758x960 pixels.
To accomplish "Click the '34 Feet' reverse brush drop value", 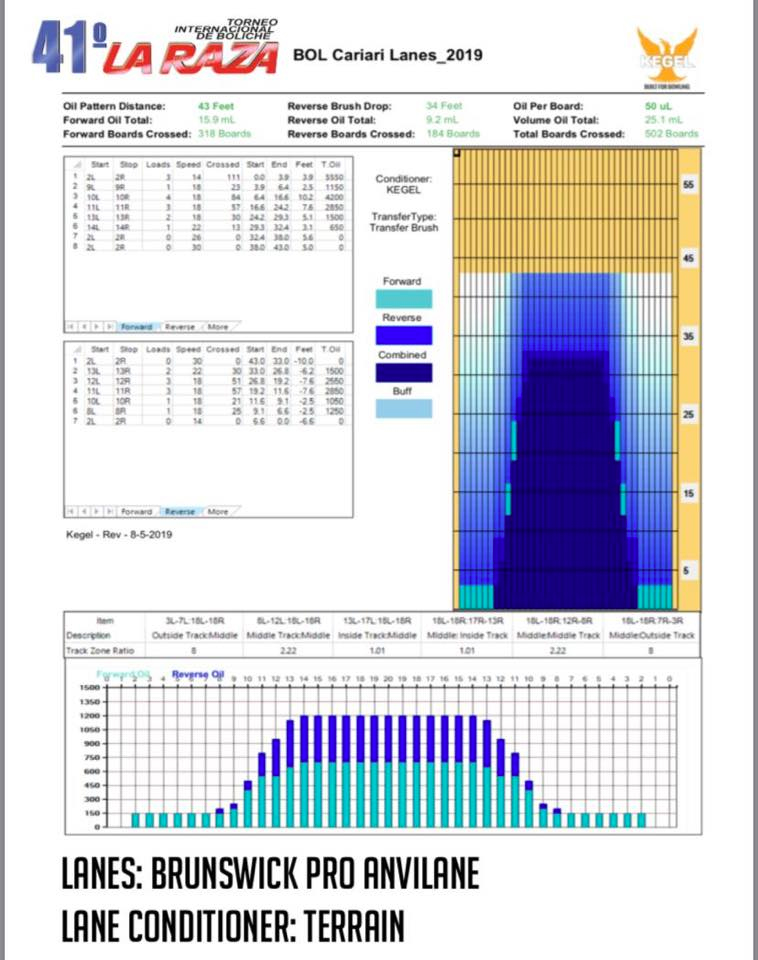I will [444, 105].
